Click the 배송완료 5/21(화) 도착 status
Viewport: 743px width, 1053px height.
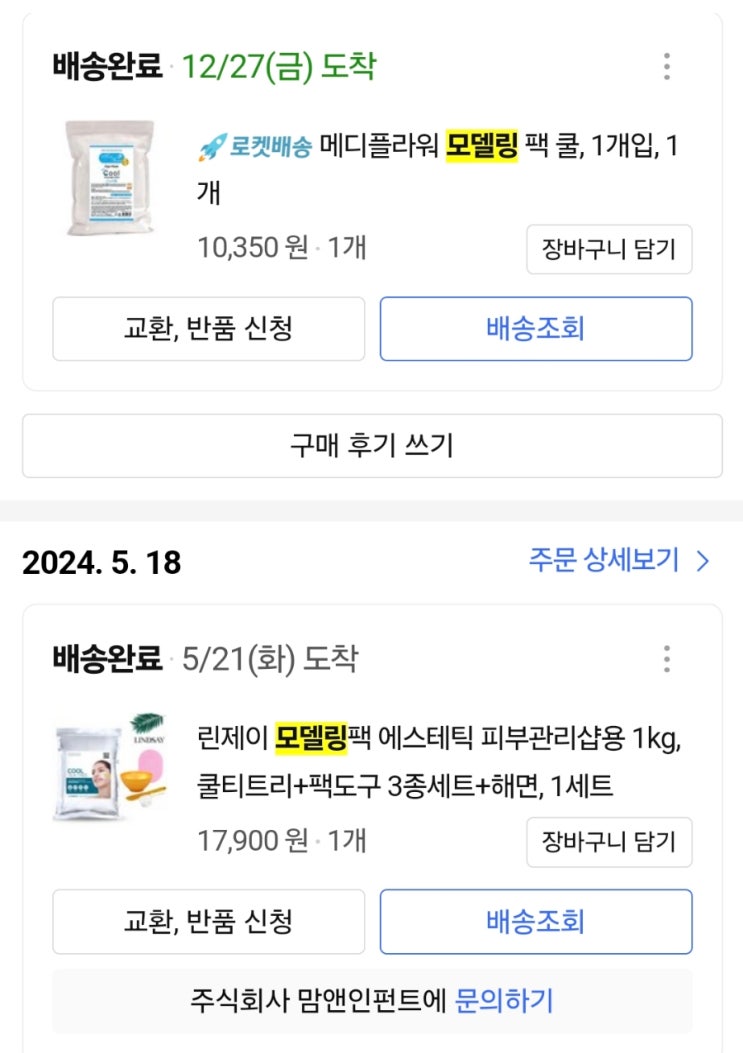click(x=204, y=659)
